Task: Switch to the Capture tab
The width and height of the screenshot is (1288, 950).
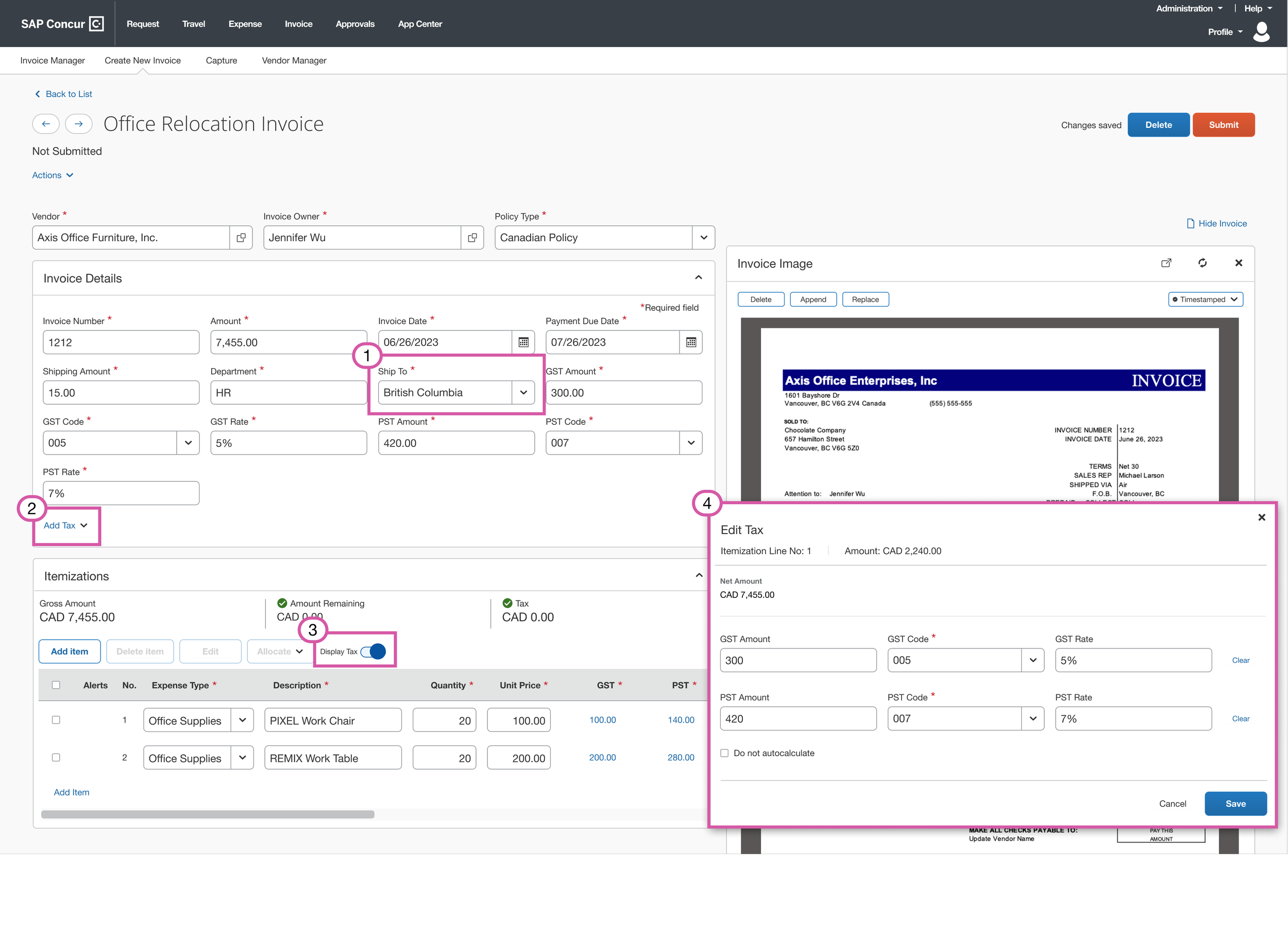Action: (221, 60)
